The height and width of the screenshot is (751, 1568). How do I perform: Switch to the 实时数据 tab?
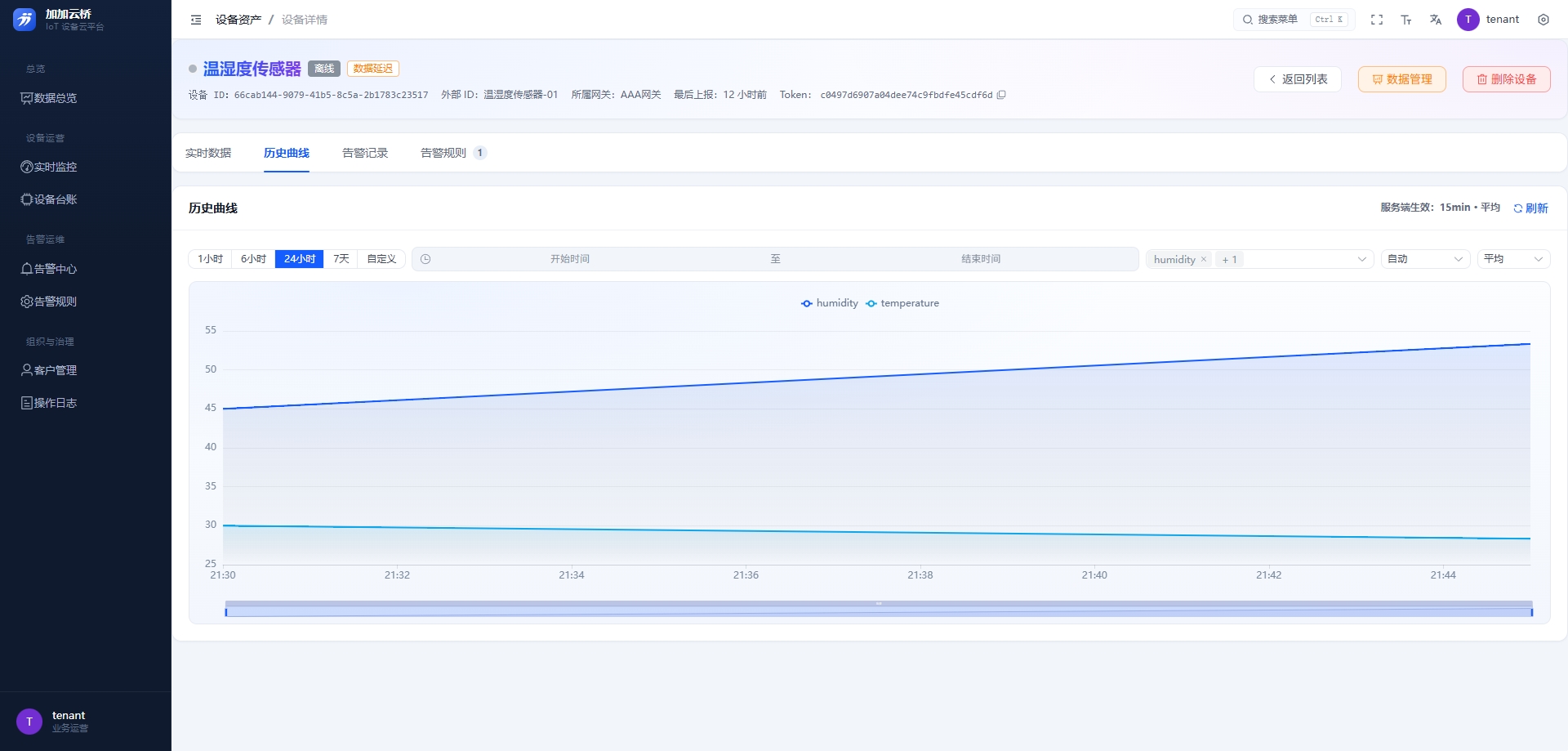[x=208, y=153]
